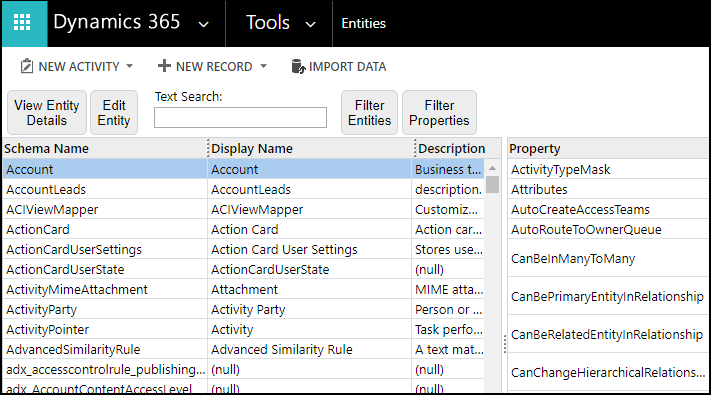Open Dynamics 365 home label

117,22
